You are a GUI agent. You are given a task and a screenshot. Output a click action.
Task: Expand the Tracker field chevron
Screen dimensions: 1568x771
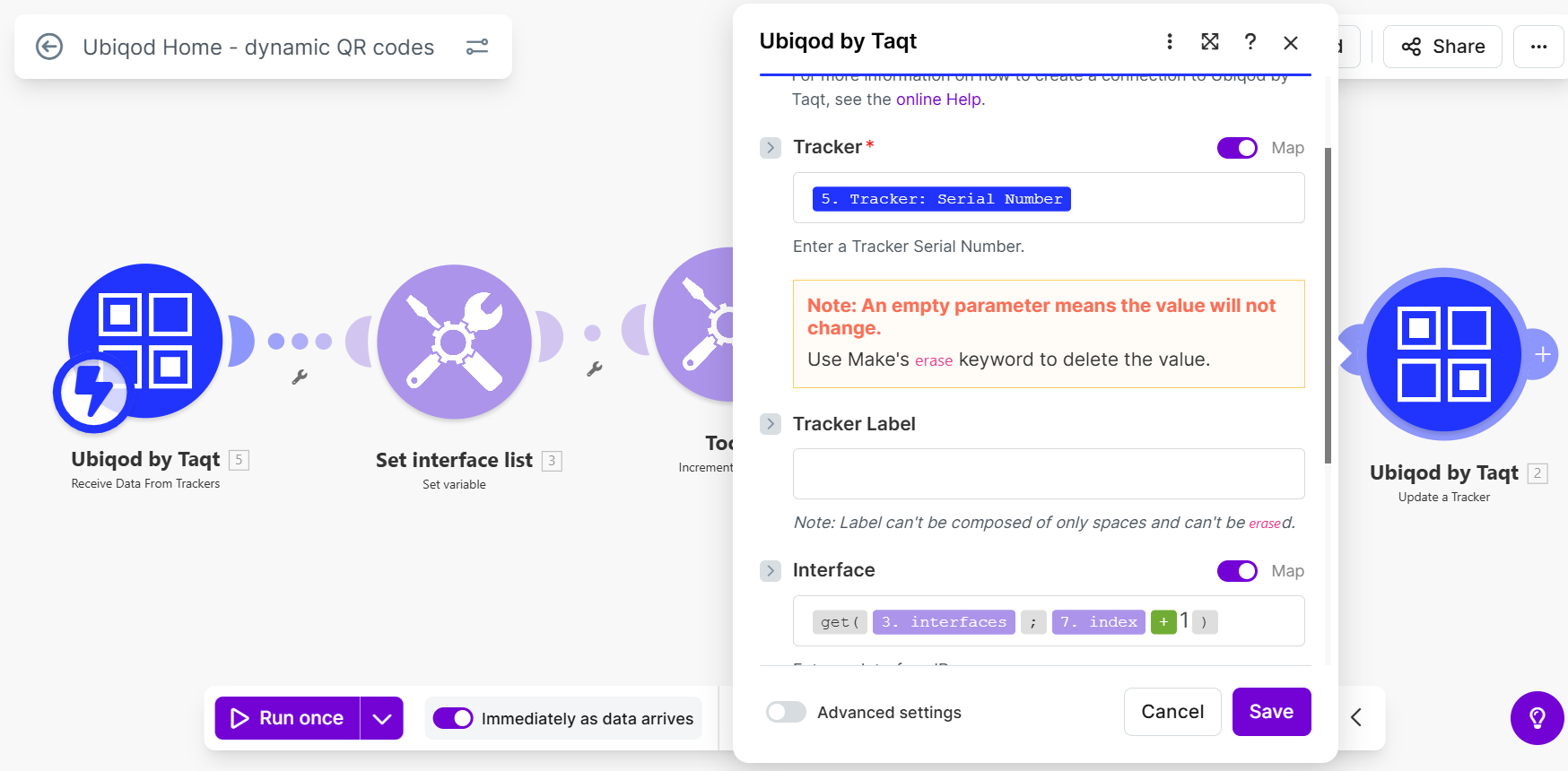pos(771,148)
